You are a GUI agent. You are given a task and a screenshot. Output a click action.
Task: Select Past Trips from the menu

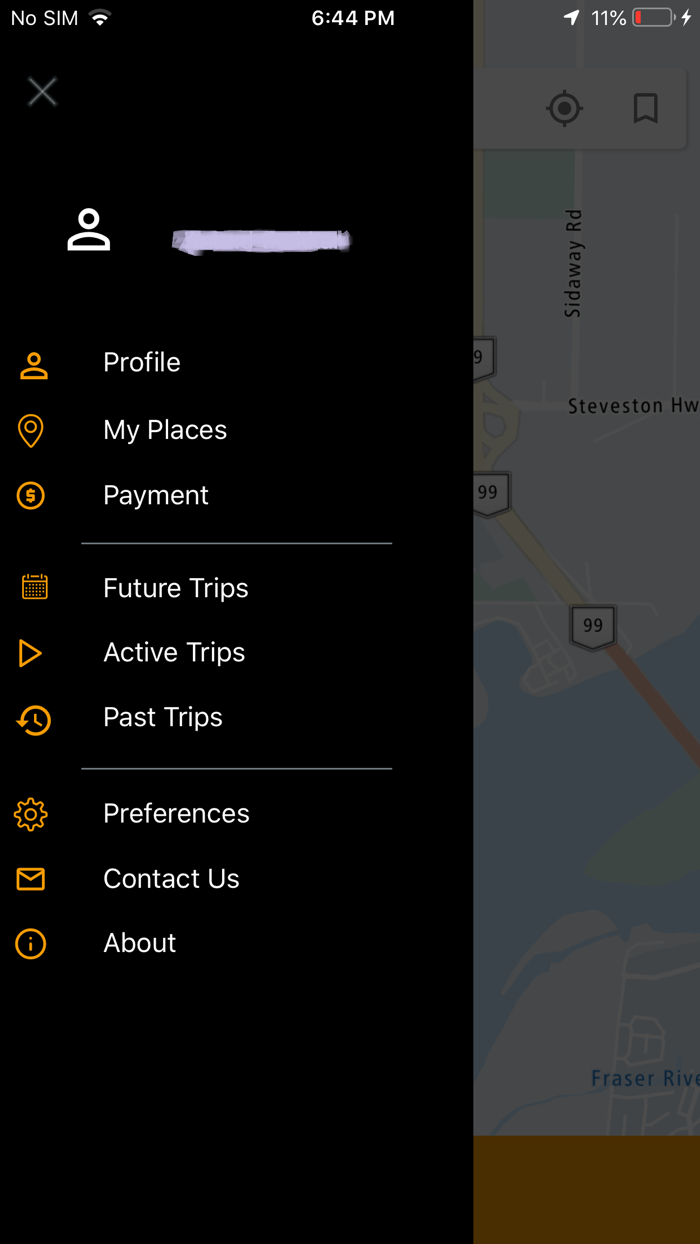point(162,717)
